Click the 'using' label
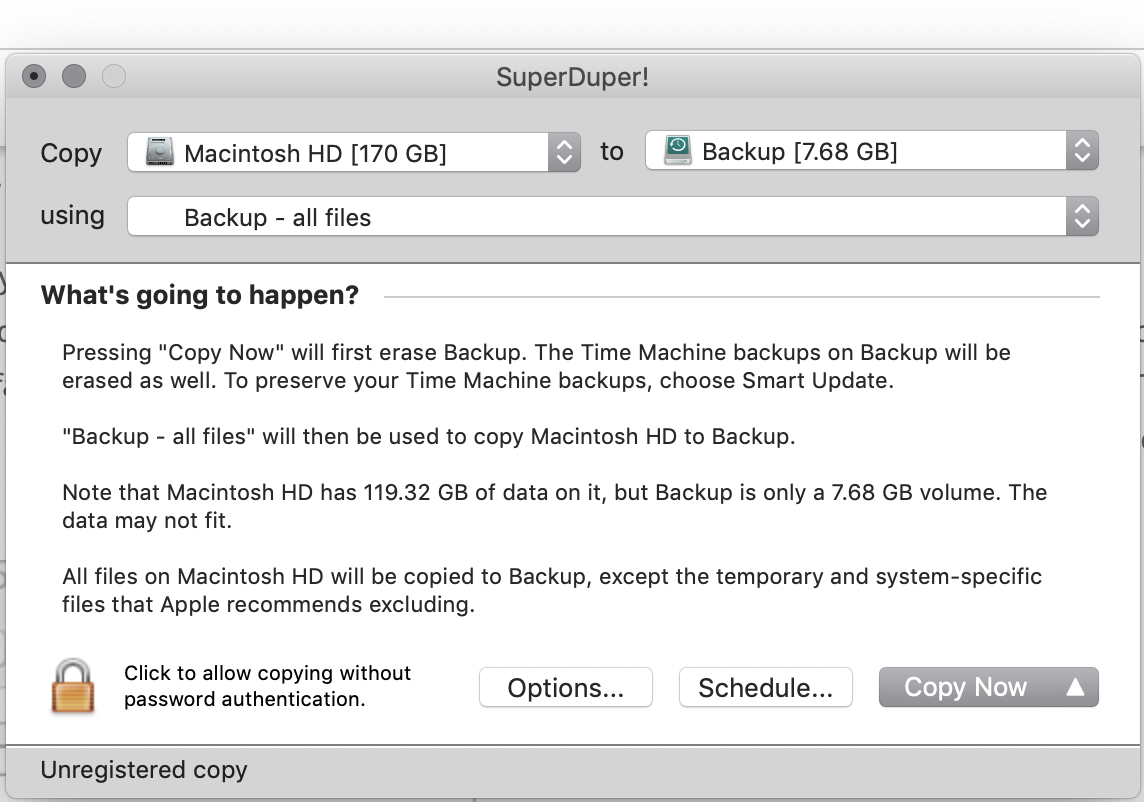 tap(72, 216)
